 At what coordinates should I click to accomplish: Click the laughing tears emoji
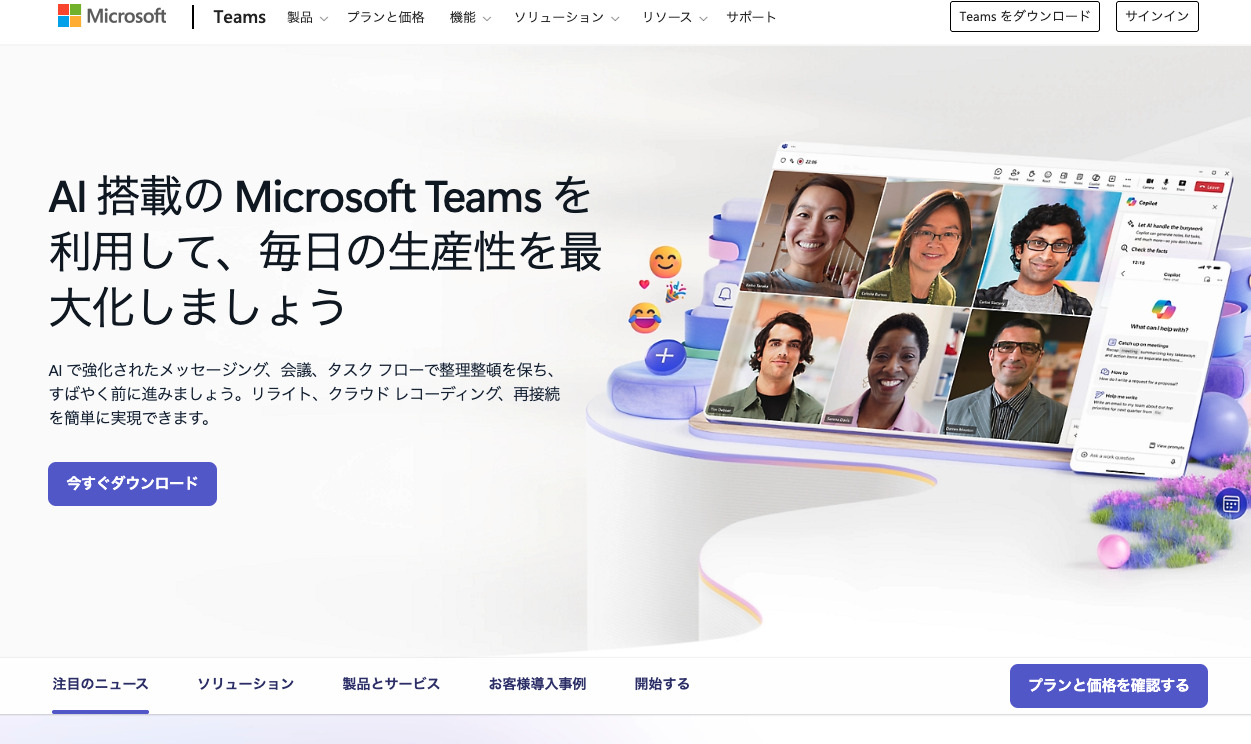645,318
